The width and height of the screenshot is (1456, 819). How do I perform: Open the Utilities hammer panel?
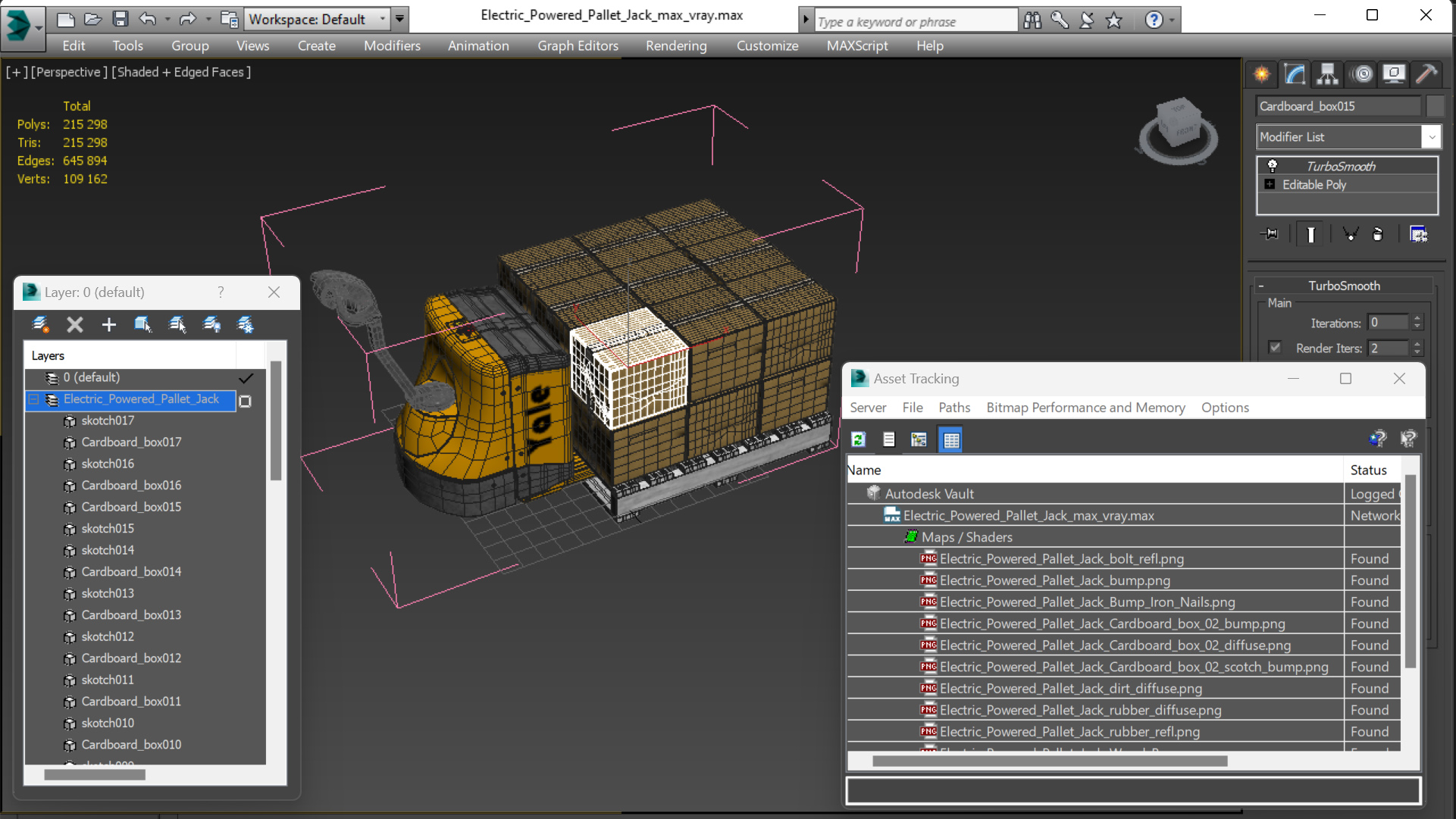pyautogui.click(x=1426, y=73)
